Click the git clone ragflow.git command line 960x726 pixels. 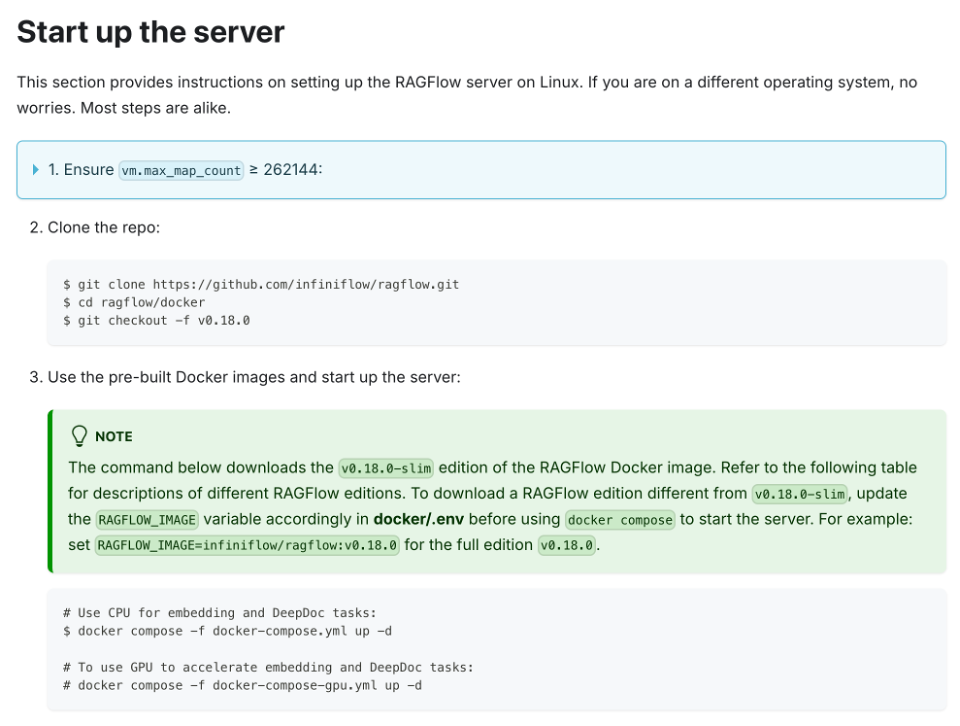[x=261, y=284]
